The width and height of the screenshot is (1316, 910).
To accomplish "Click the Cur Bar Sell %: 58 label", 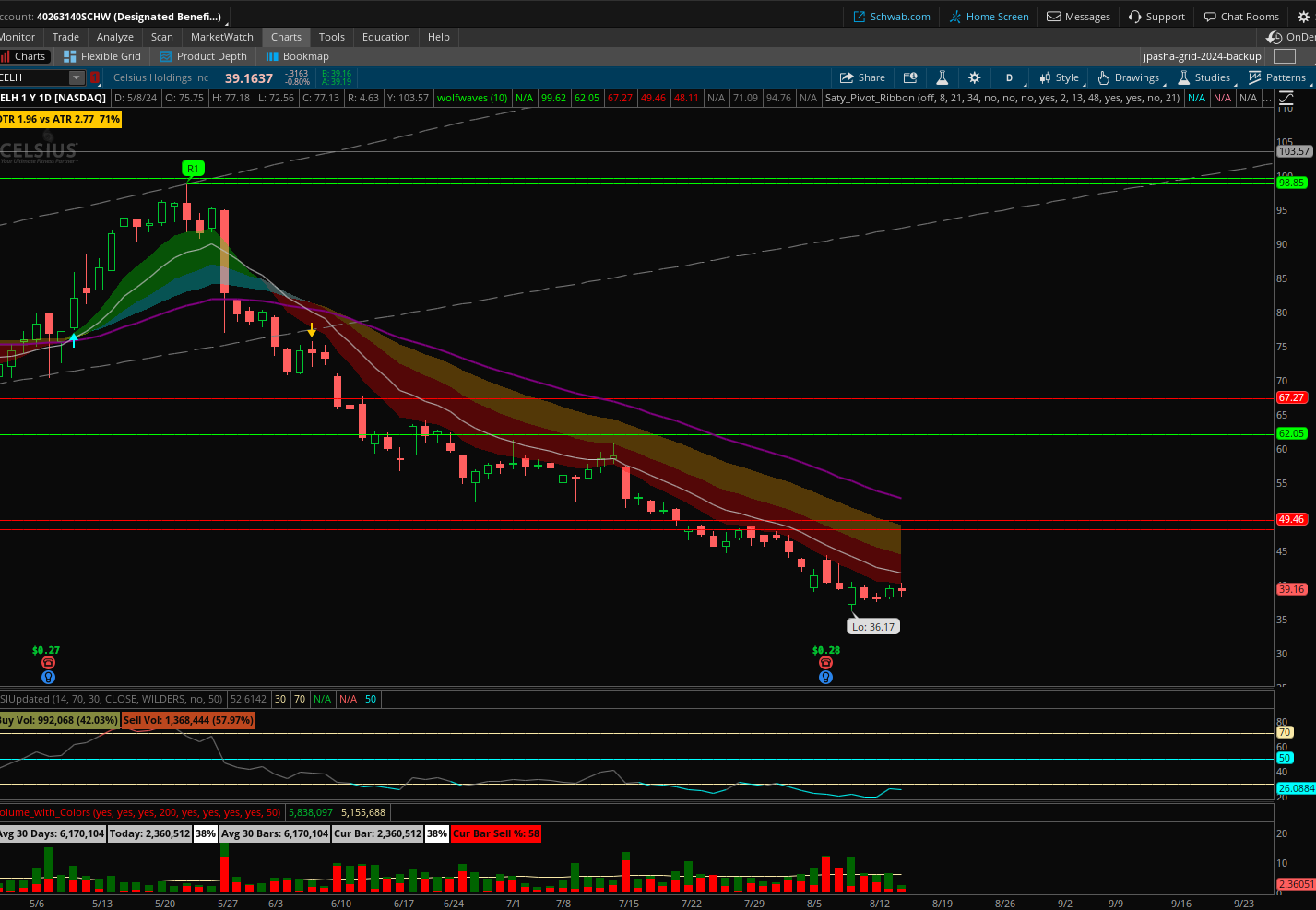I will (496, 833).
